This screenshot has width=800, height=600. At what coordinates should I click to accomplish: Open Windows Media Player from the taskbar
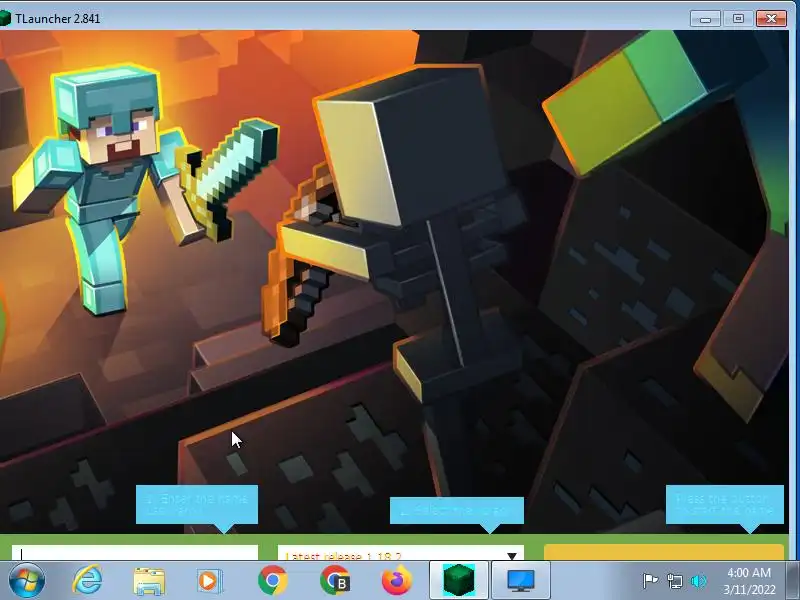click(210, 581)
